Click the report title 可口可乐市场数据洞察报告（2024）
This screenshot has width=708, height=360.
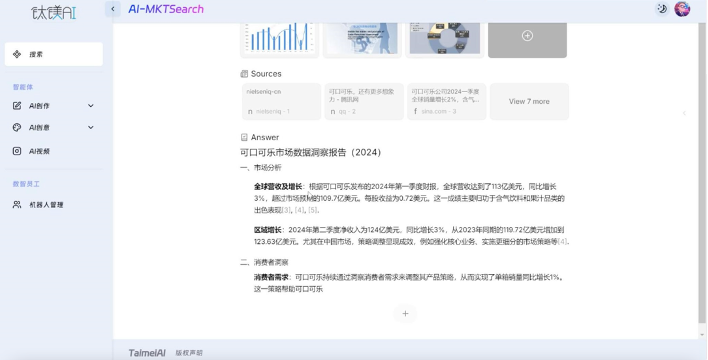coord(311,153)
